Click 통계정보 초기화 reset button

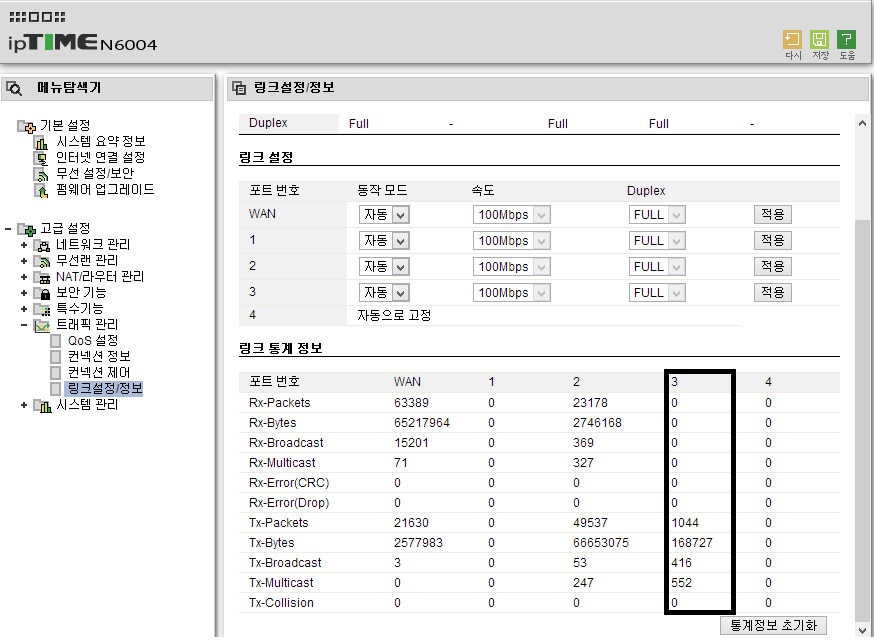tap(773, 625)
